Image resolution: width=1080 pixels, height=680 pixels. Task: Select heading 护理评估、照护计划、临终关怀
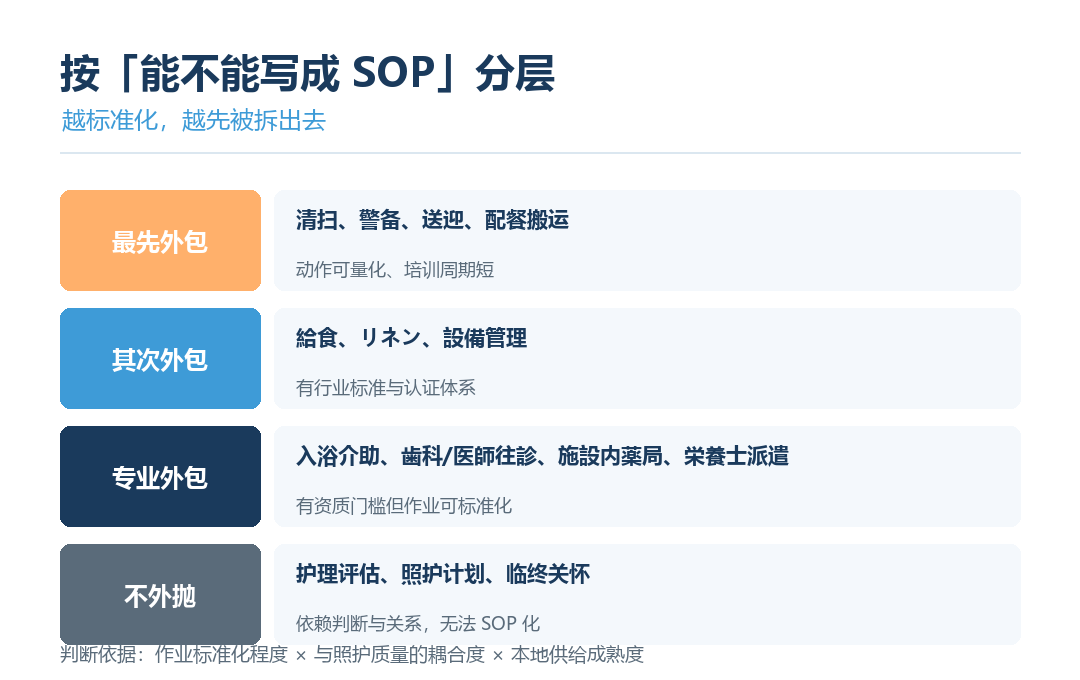[443, 573]
